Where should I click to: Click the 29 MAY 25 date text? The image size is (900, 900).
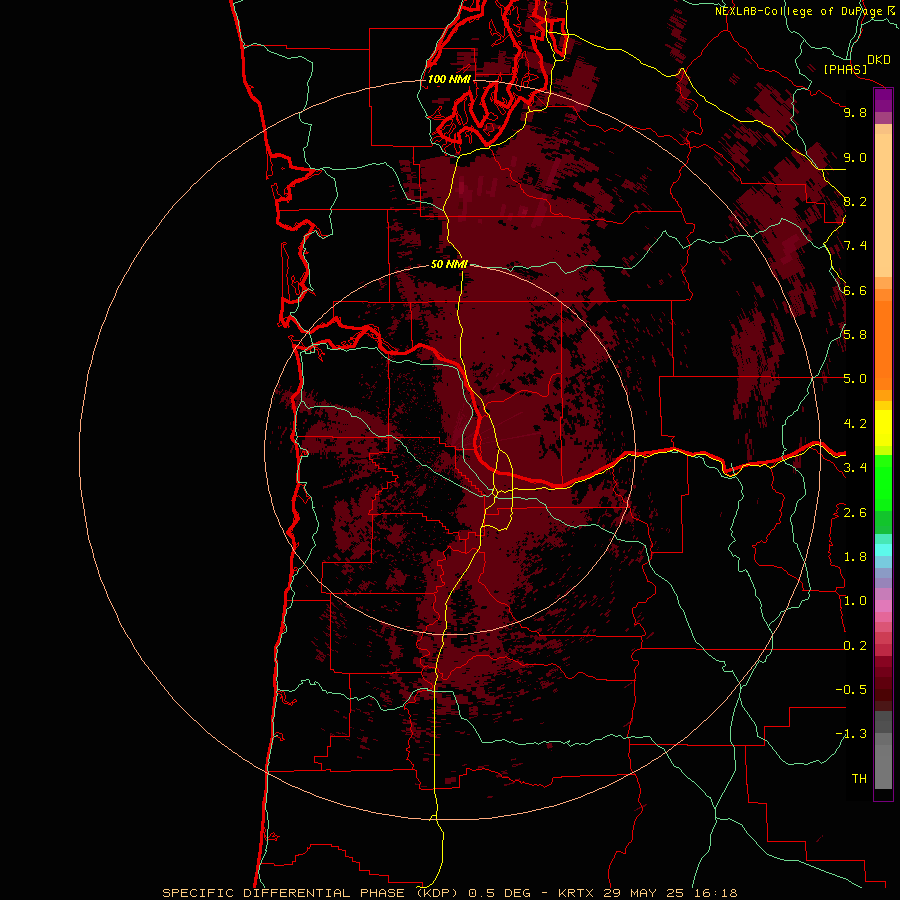[x=641, y=893]
